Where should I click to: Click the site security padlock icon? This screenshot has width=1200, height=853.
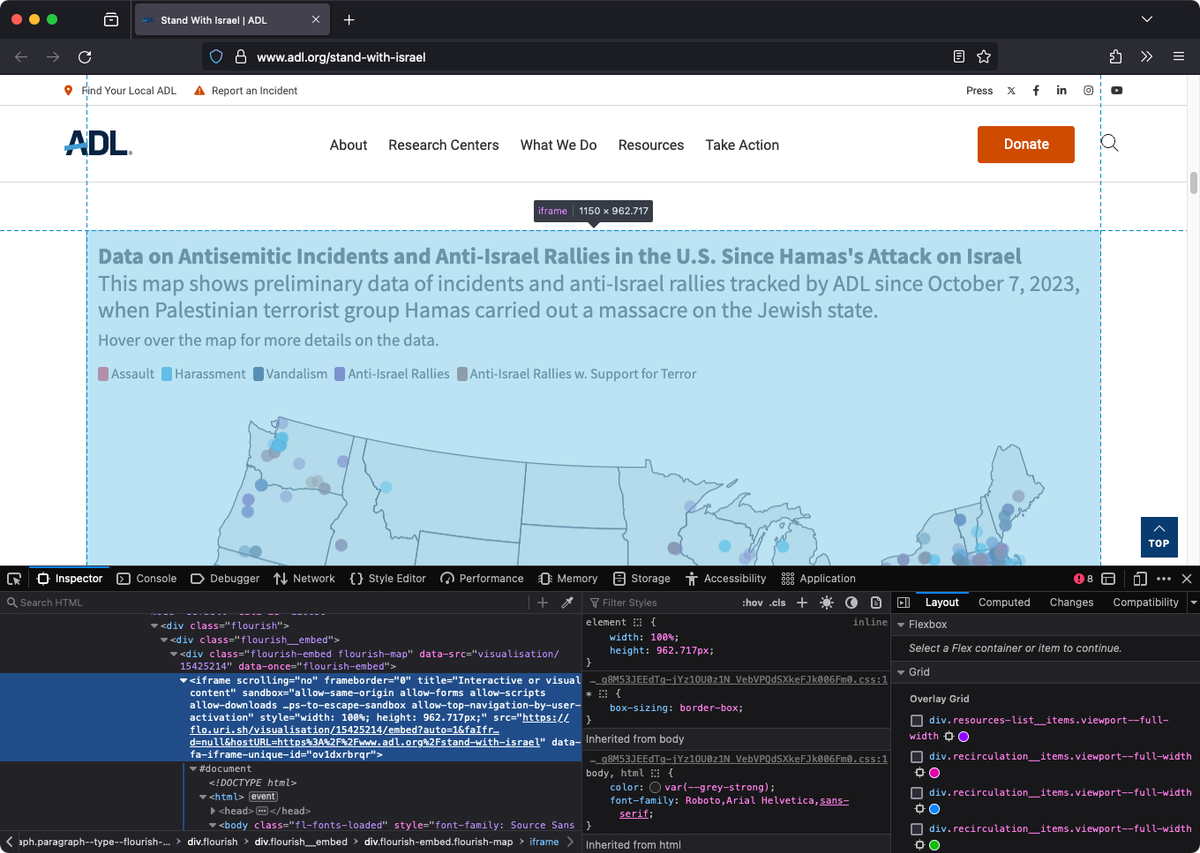[240, 57]
